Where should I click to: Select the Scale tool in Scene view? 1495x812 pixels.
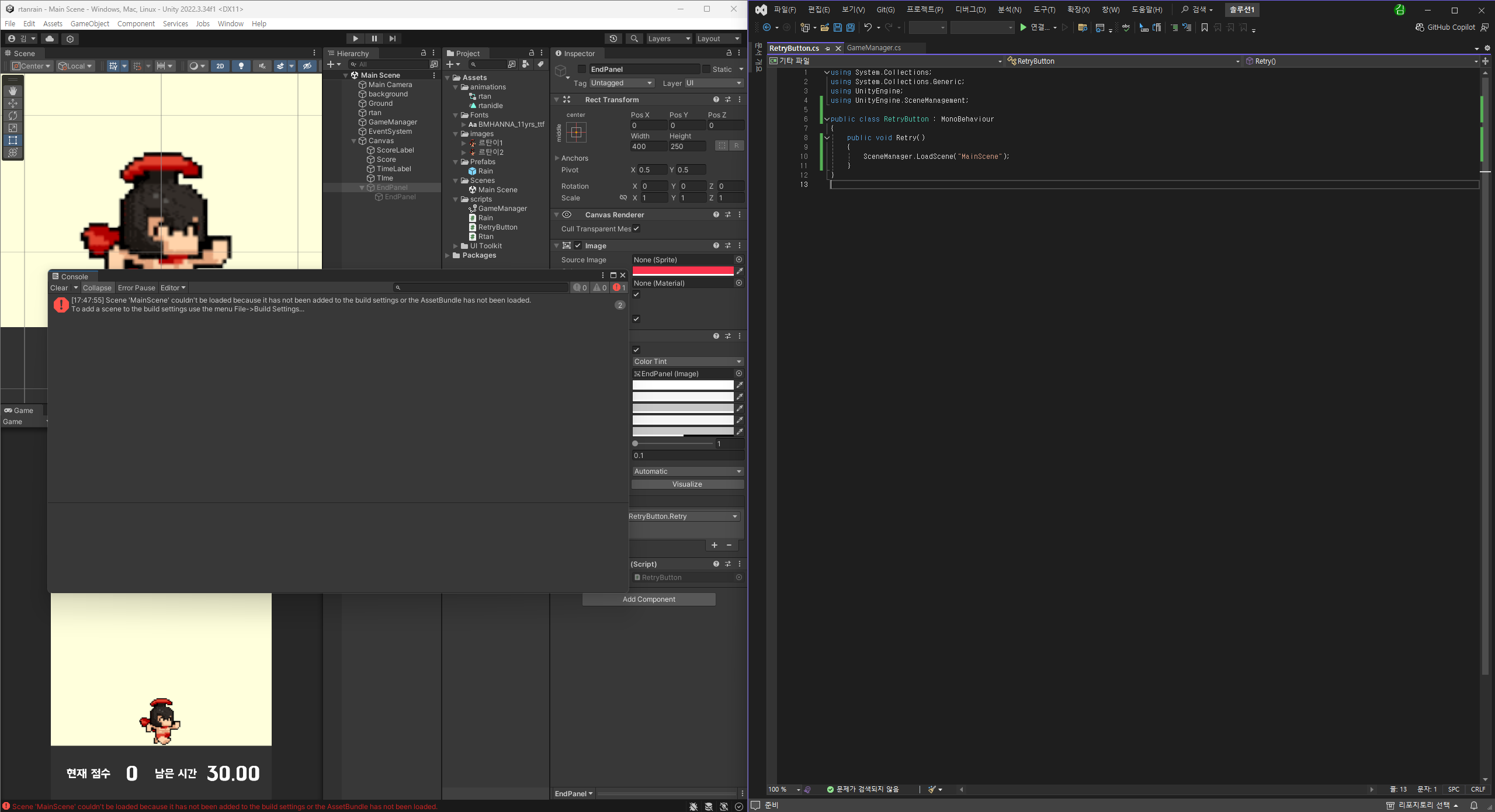(13, 128)
